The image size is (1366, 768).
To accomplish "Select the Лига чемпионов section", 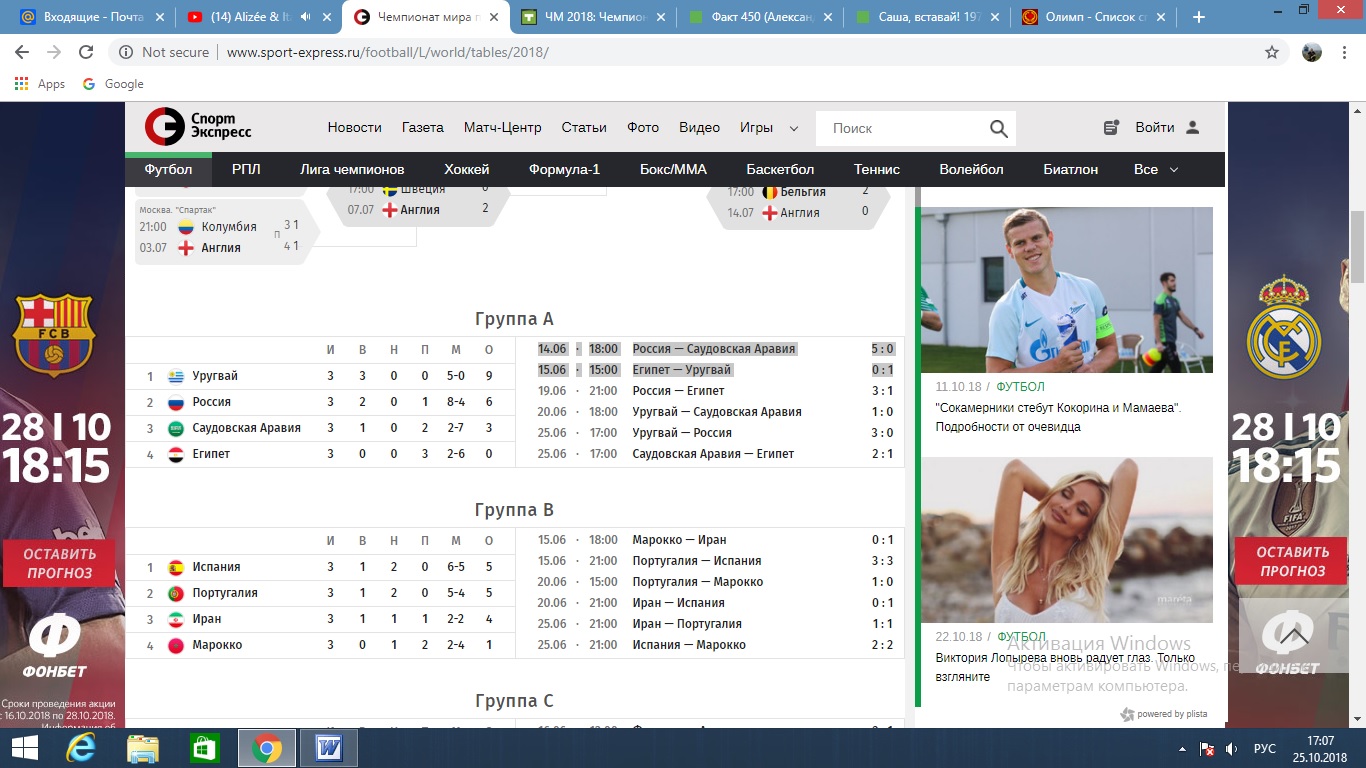I will tap(352, 169).
